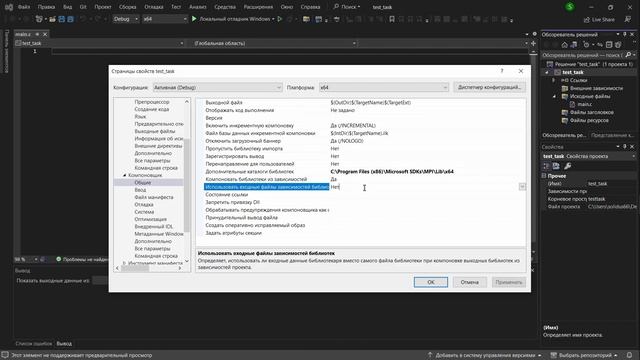The image size is (640, 360).
Task: Click Start Without Debugging outline play icon
Action: [x=280, y=19]
